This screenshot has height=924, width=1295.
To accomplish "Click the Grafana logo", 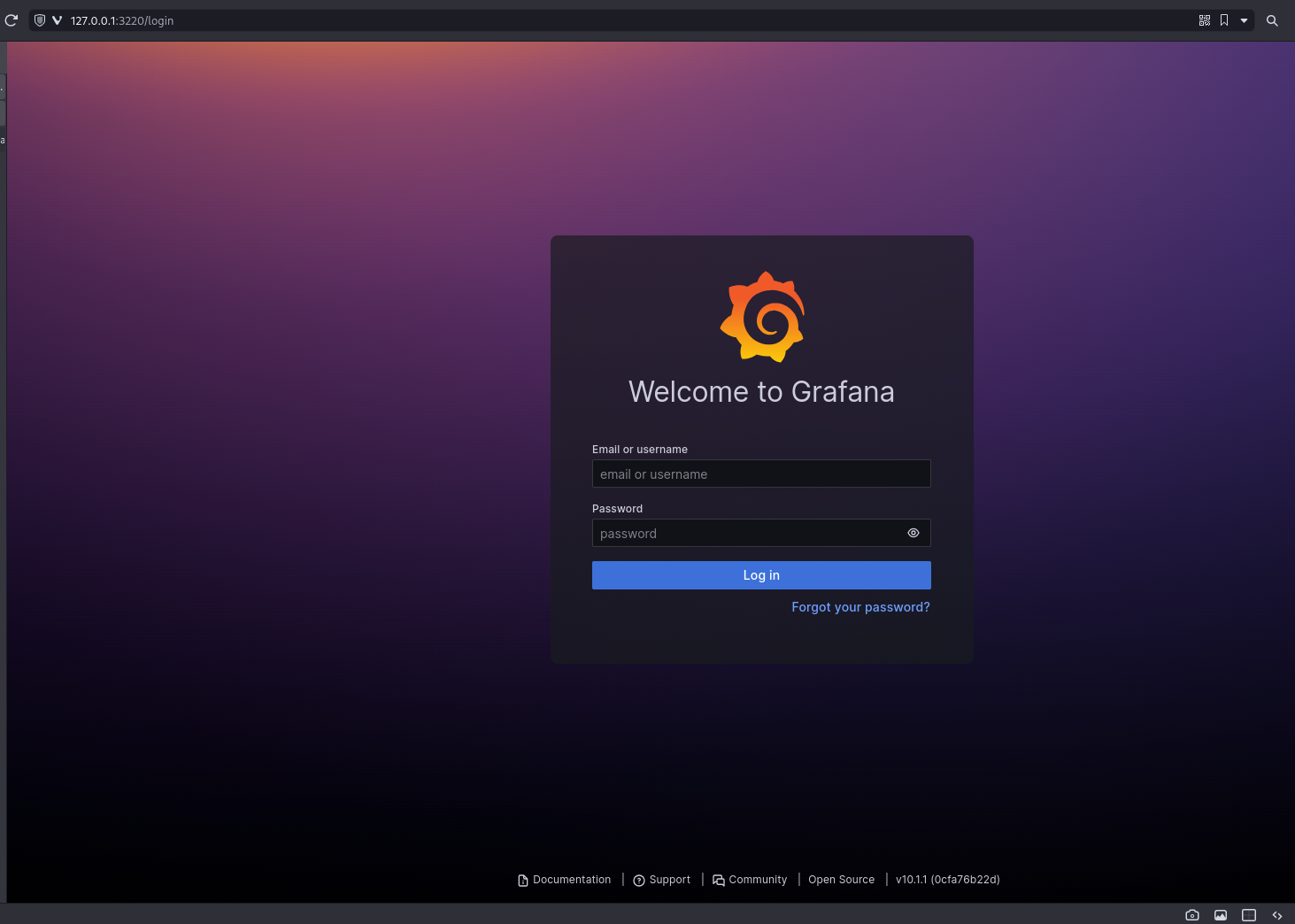I will [762, 317].
